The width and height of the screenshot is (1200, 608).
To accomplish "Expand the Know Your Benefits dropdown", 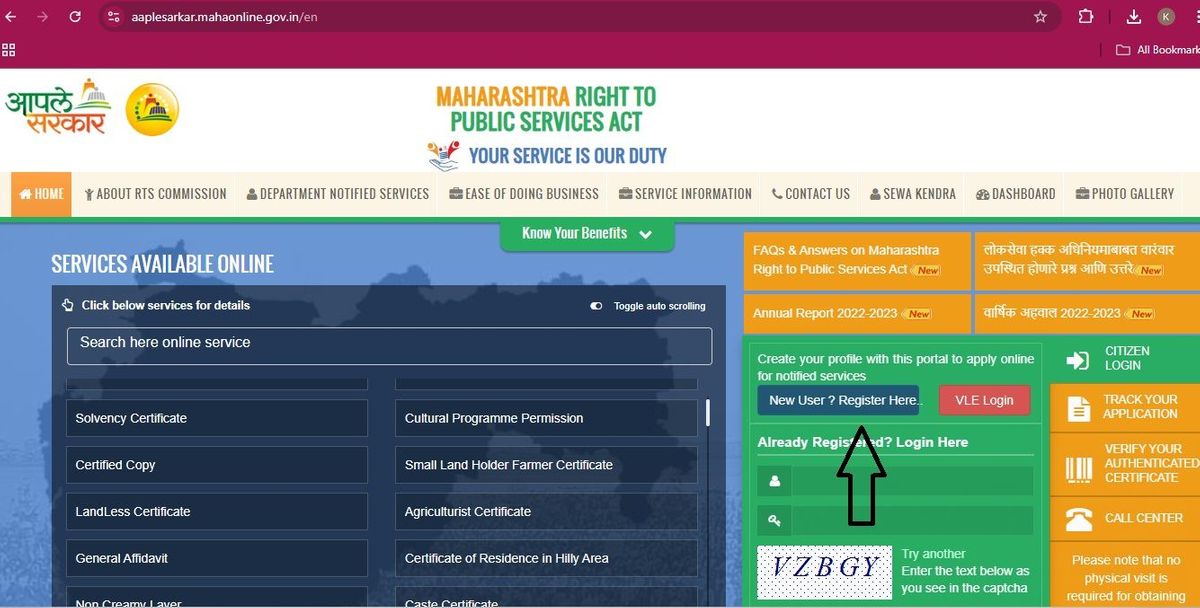I will point(645,233).
